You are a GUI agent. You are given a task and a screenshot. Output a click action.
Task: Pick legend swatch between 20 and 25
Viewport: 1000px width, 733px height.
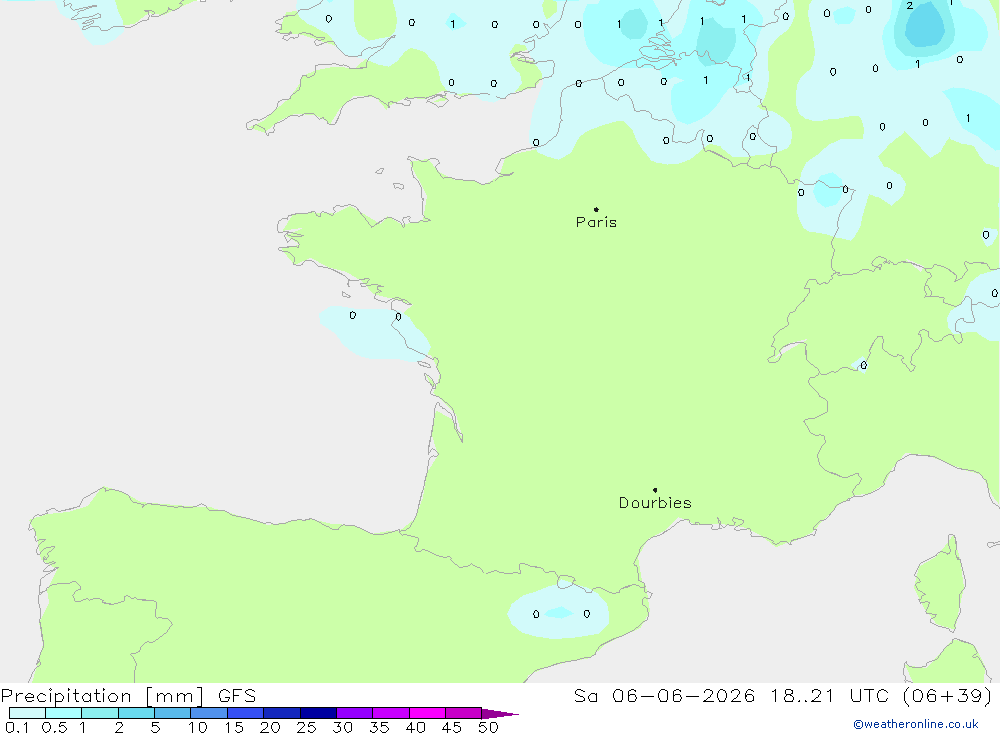282,713
